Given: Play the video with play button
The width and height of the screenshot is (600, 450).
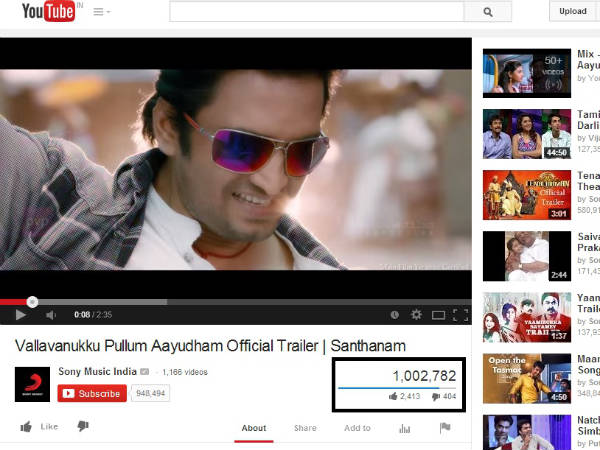Looking at the screenshot, I should point(21,315).
